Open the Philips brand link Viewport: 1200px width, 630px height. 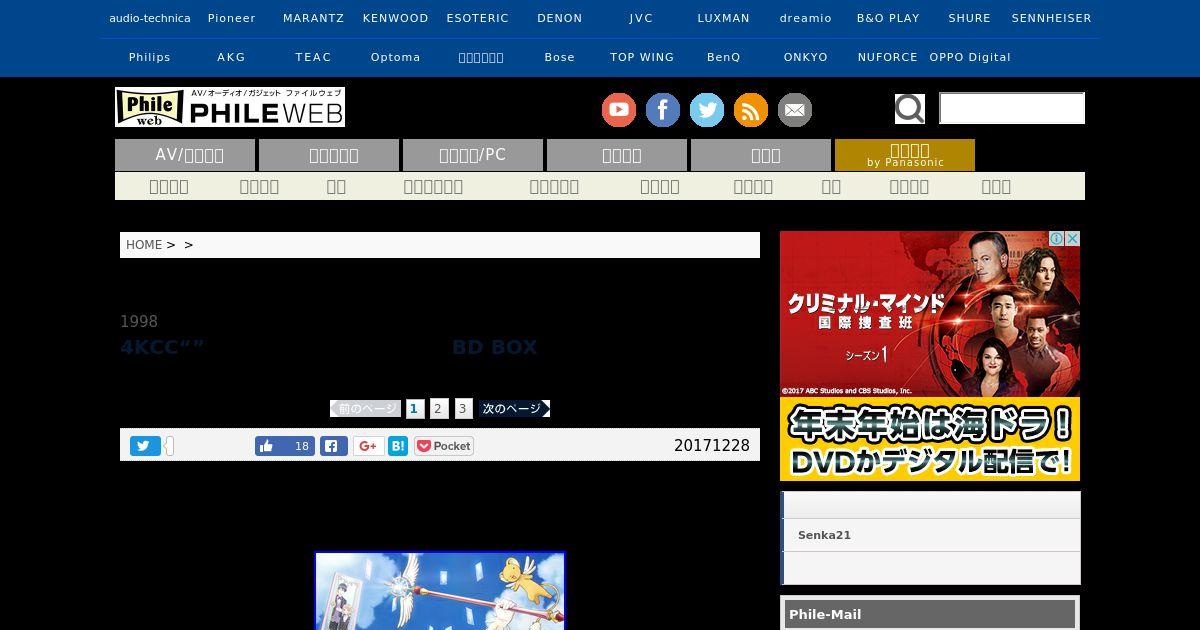[x=150, y=57]
